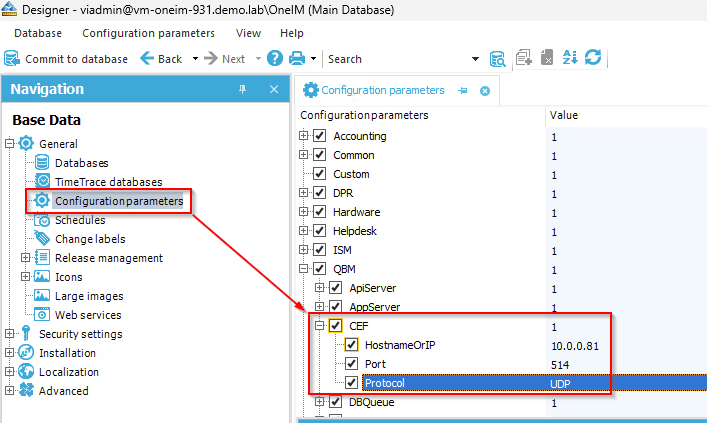The image size is (707, 423).
Task: Click the Icons picture icon
Action: [42, 276]
